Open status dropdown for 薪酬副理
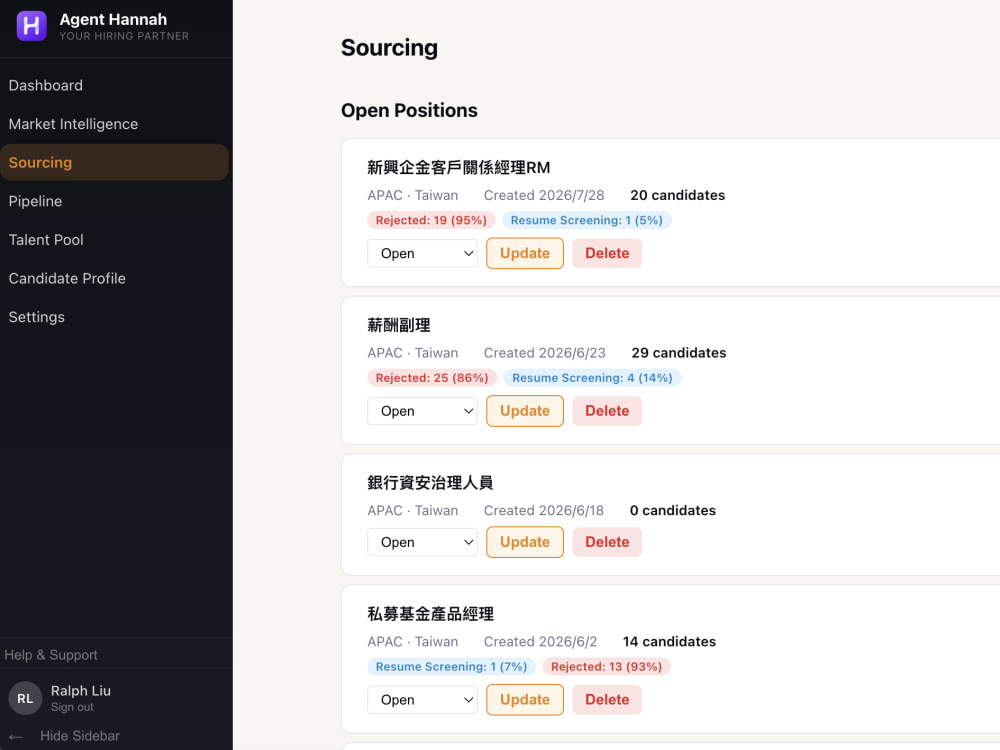Viewport: 1000px width, 750px height. point(422,411)
